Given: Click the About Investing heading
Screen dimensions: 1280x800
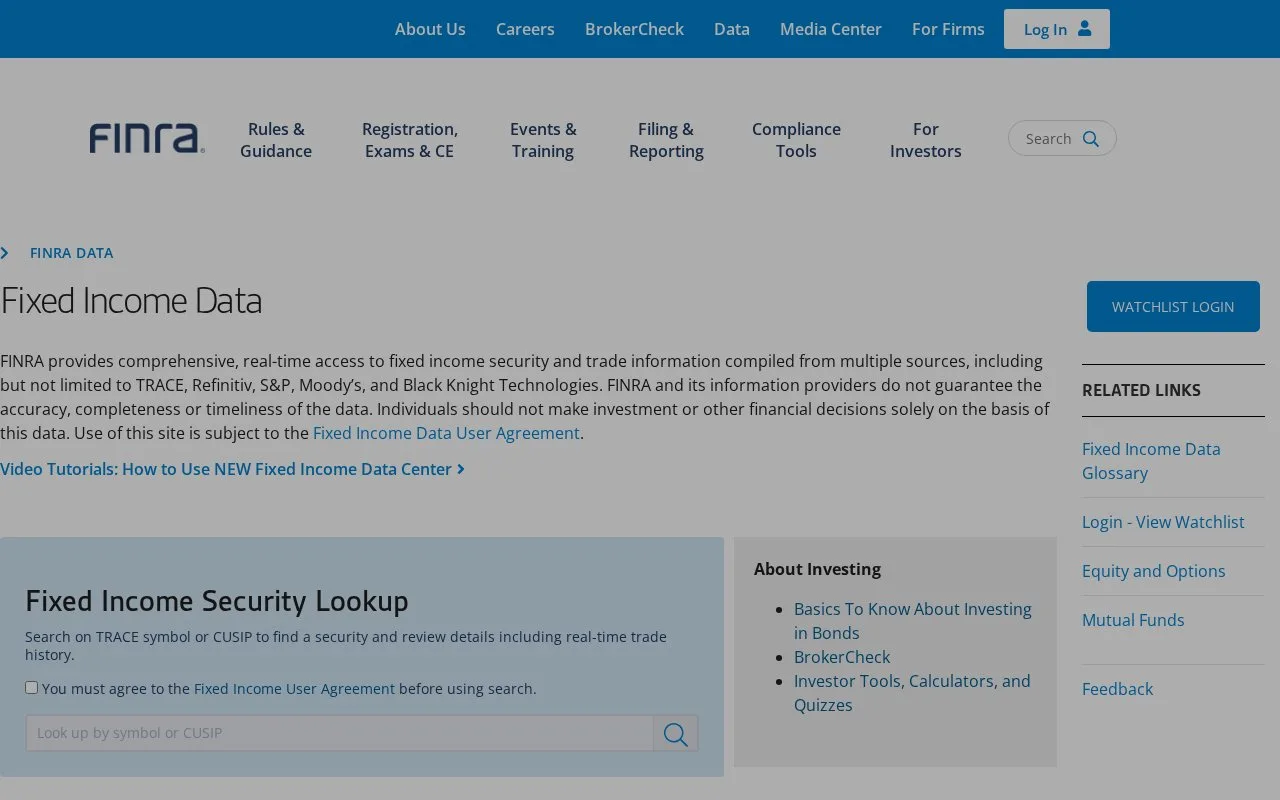Looking at the screenshot, I should (x=817, y=569).
